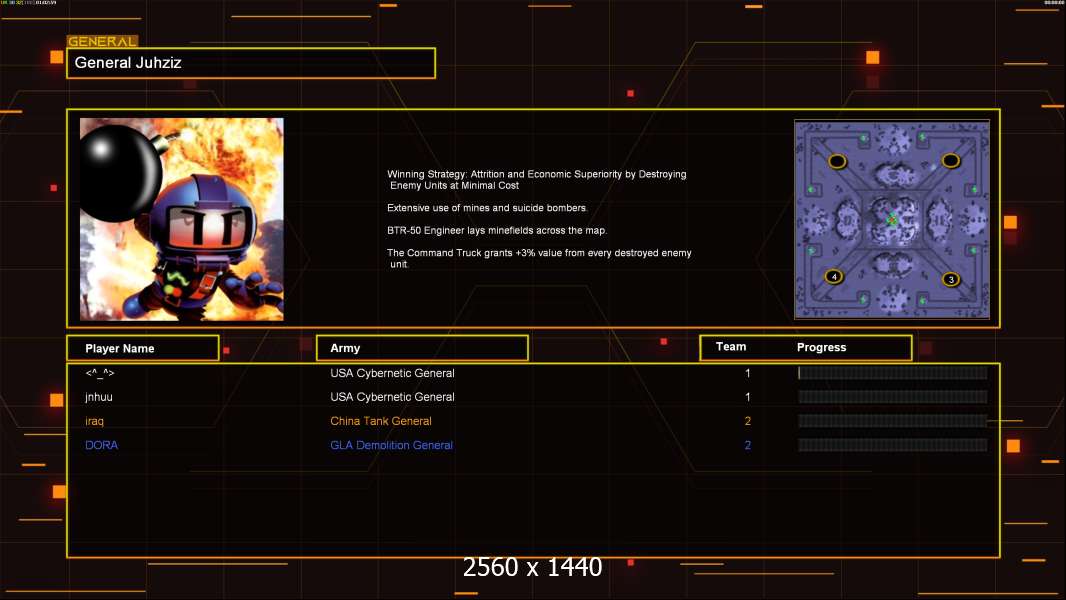
Task: Click the progress bar for iraq
Action: 893,421
